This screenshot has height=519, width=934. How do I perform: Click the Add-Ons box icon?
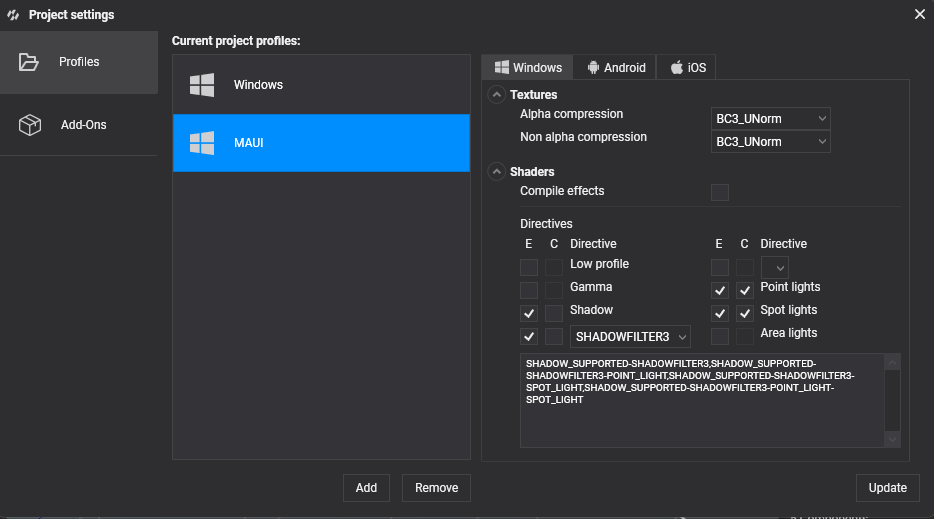pyautogui.click(x=30, y=125)
